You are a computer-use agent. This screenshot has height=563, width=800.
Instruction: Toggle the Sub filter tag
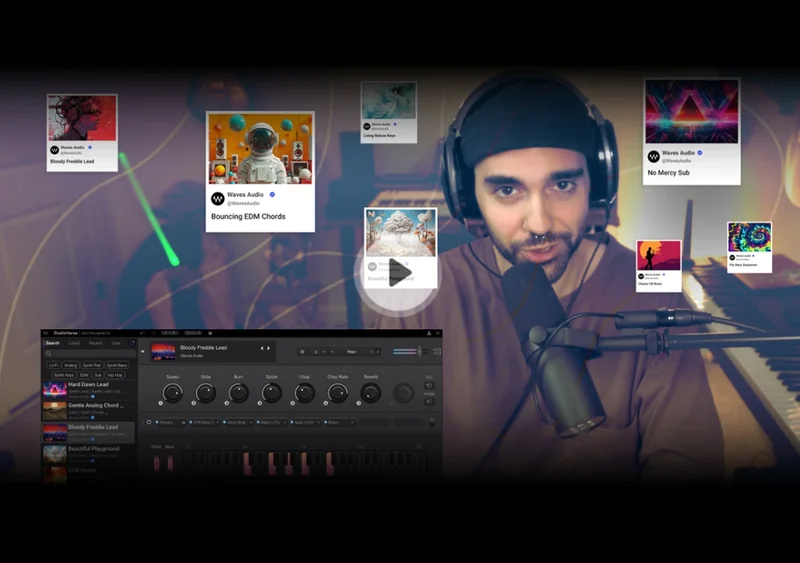(x=98, y=375)
